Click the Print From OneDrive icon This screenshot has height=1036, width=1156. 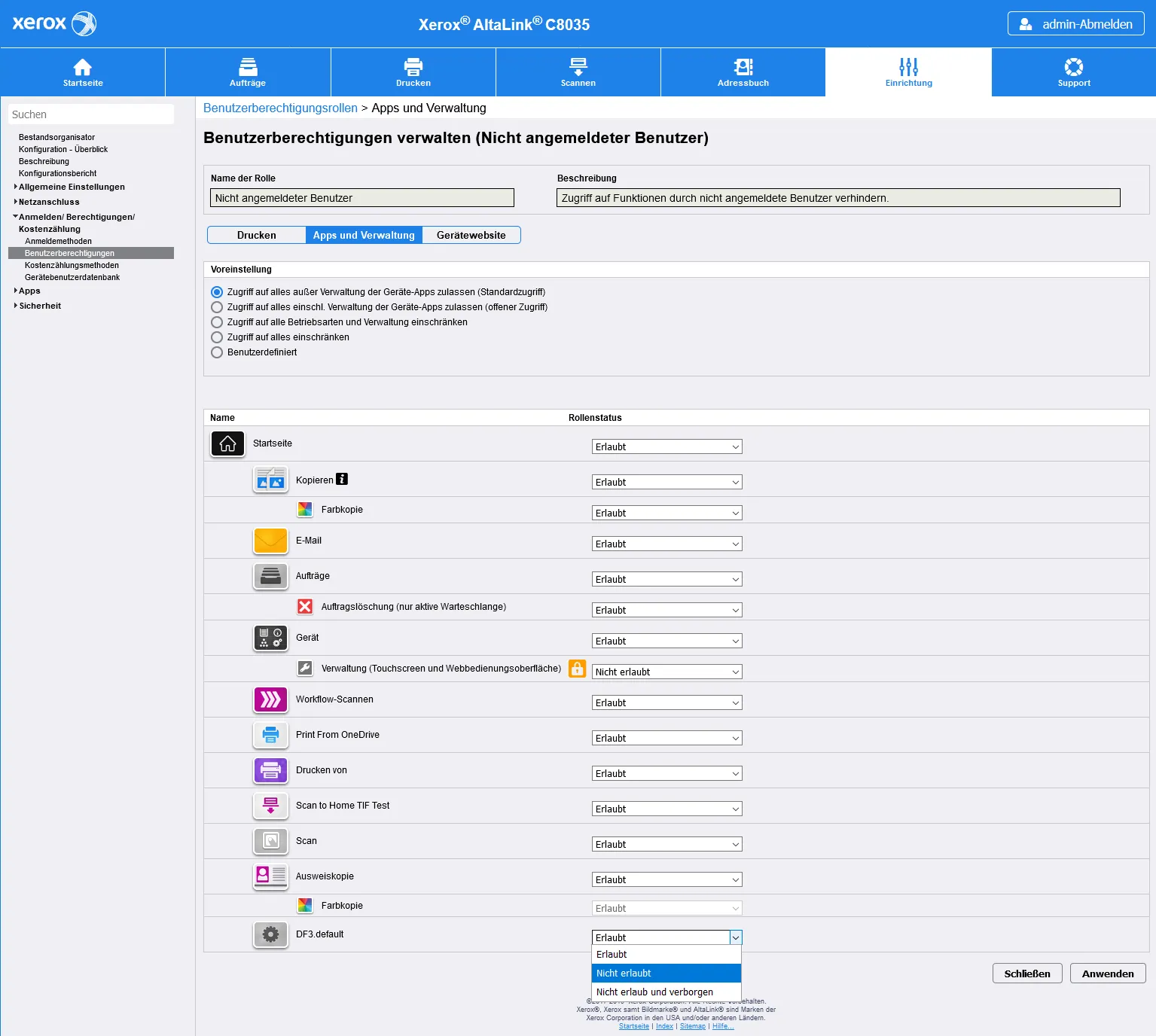[x=270, y=735]
